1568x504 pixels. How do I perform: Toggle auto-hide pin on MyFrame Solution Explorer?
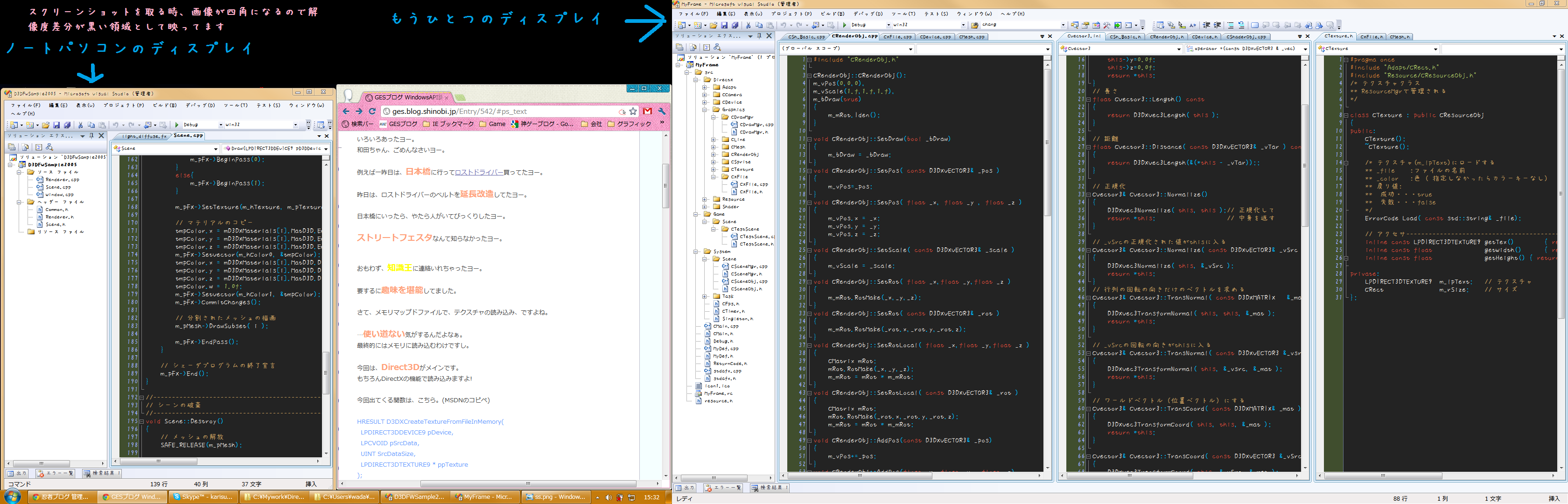tap(759, 36)
